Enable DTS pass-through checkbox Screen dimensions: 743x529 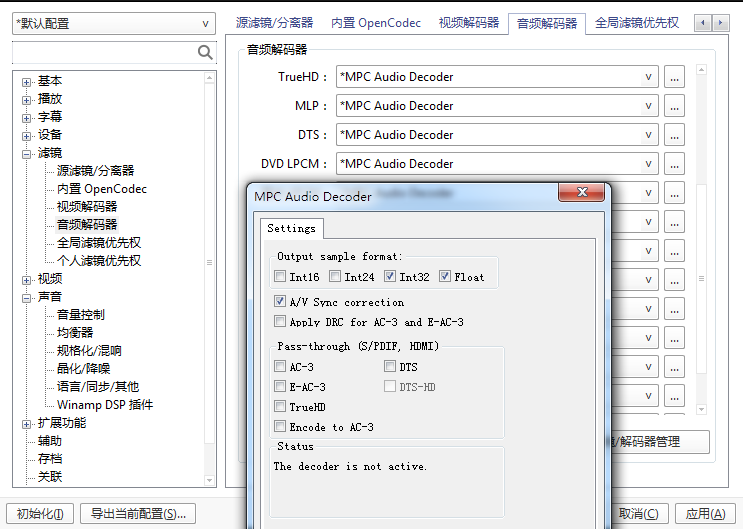(x=390, y=366)
